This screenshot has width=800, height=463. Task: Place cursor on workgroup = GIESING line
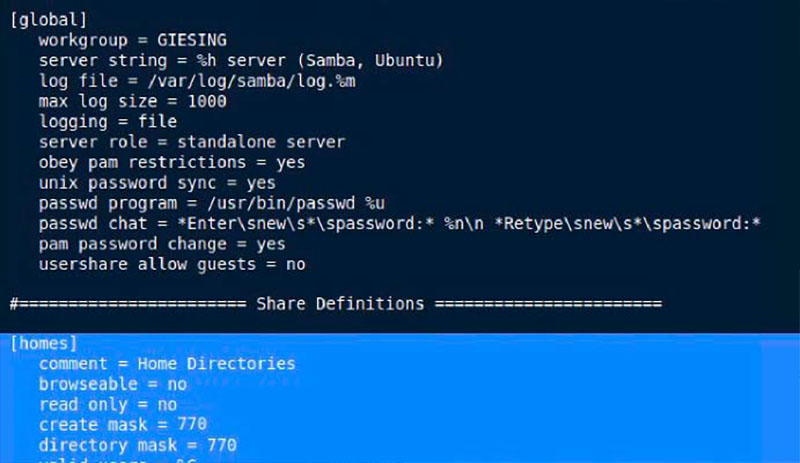tap(133, 40)
